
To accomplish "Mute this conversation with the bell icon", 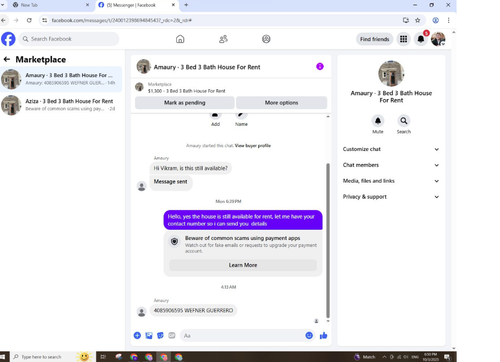I will (378, 121).
